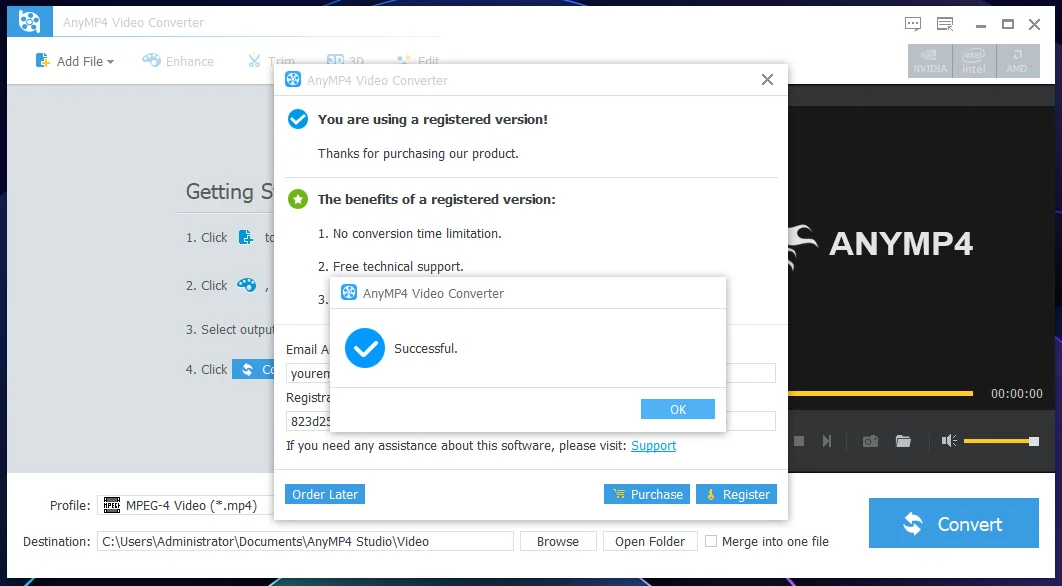Open the Profile MPEG-4 Video dropdown
Image resolution: width=1062 pixels, height=586 pixels.
tap(186, 505)
